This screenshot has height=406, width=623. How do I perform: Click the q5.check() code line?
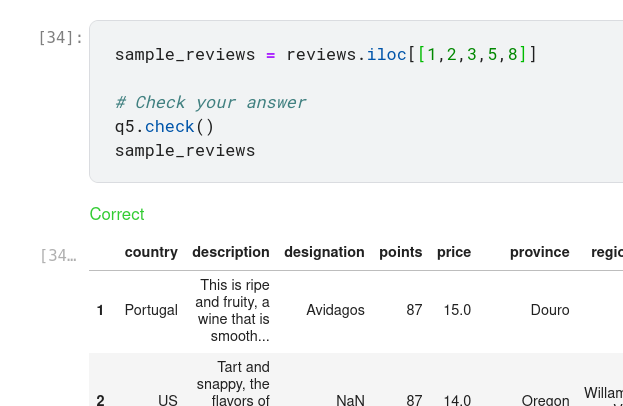[x=164, y=126]
